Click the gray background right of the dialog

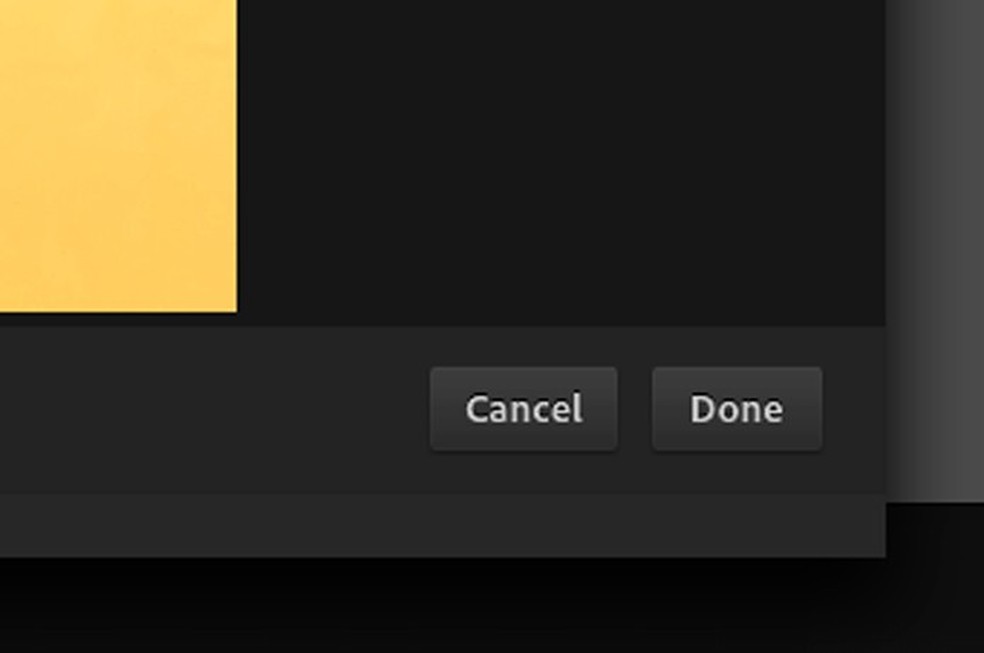pyautogui.click(x=935, y=251)
